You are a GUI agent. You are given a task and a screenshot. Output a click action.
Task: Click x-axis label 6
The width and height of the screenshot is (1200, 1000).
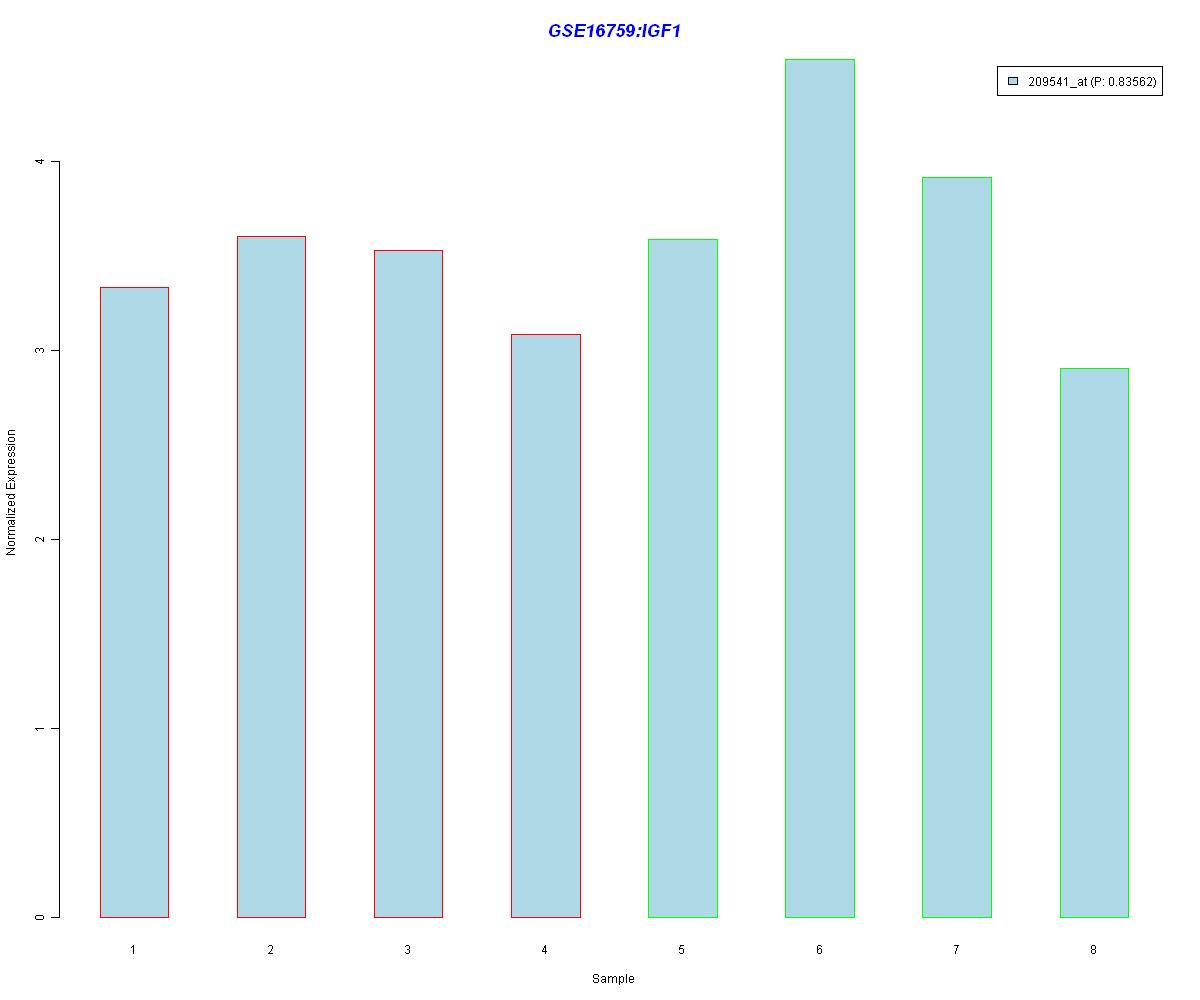point(819,949)
